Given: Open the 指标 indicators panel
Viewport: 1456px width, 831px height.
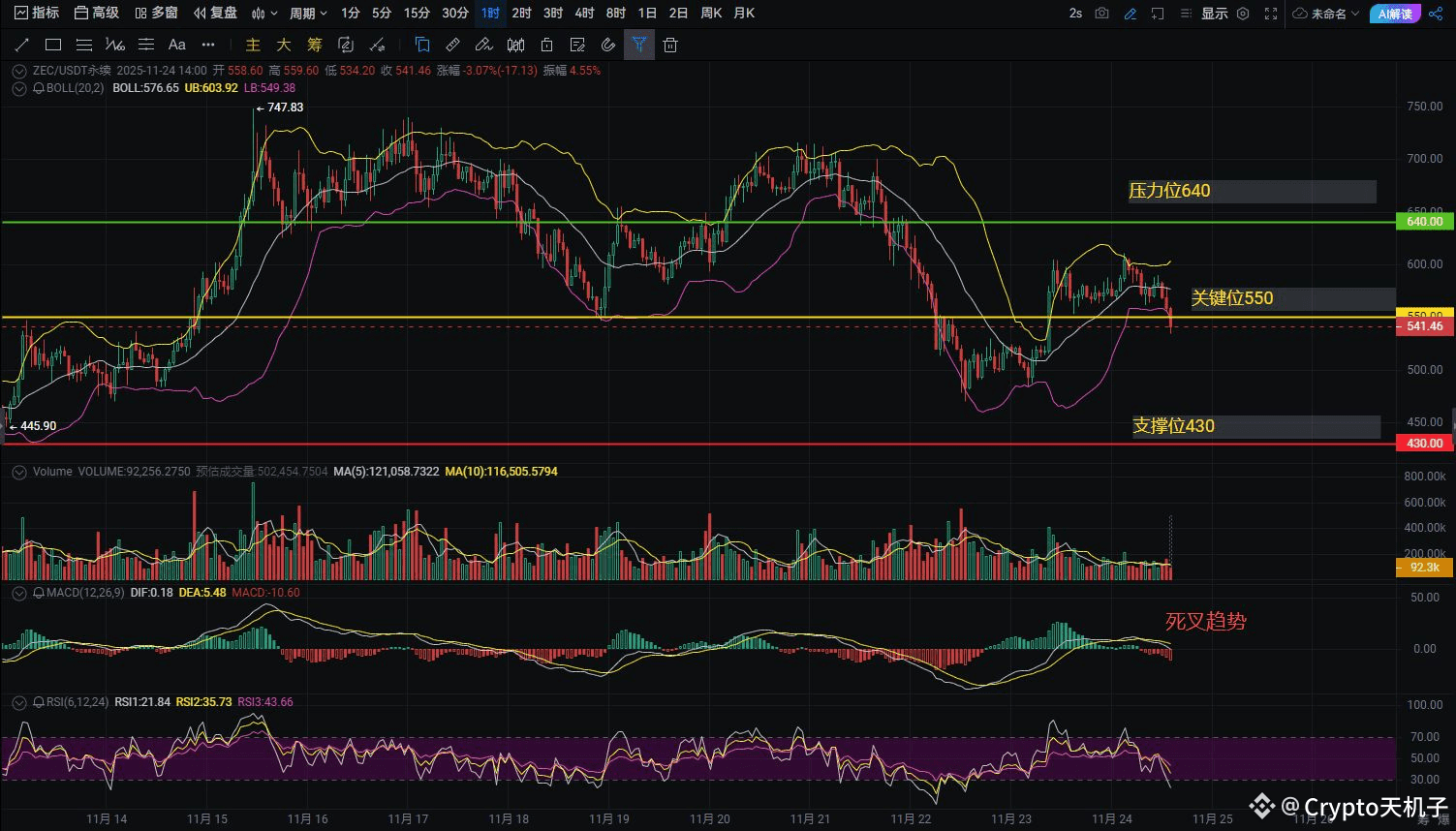Looking at the screenshot, I should 37,14.
